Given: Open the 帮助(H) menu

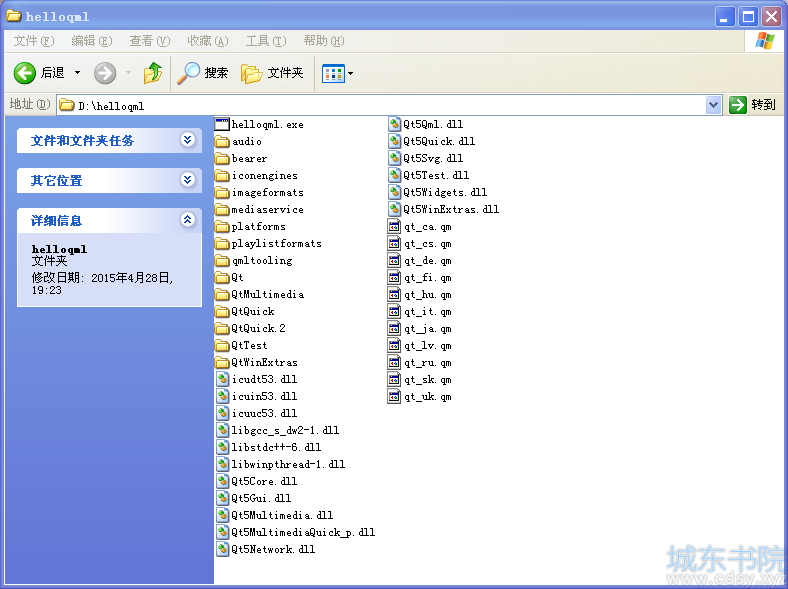Looking at the screenshot, I should click(x=324, y=41).
